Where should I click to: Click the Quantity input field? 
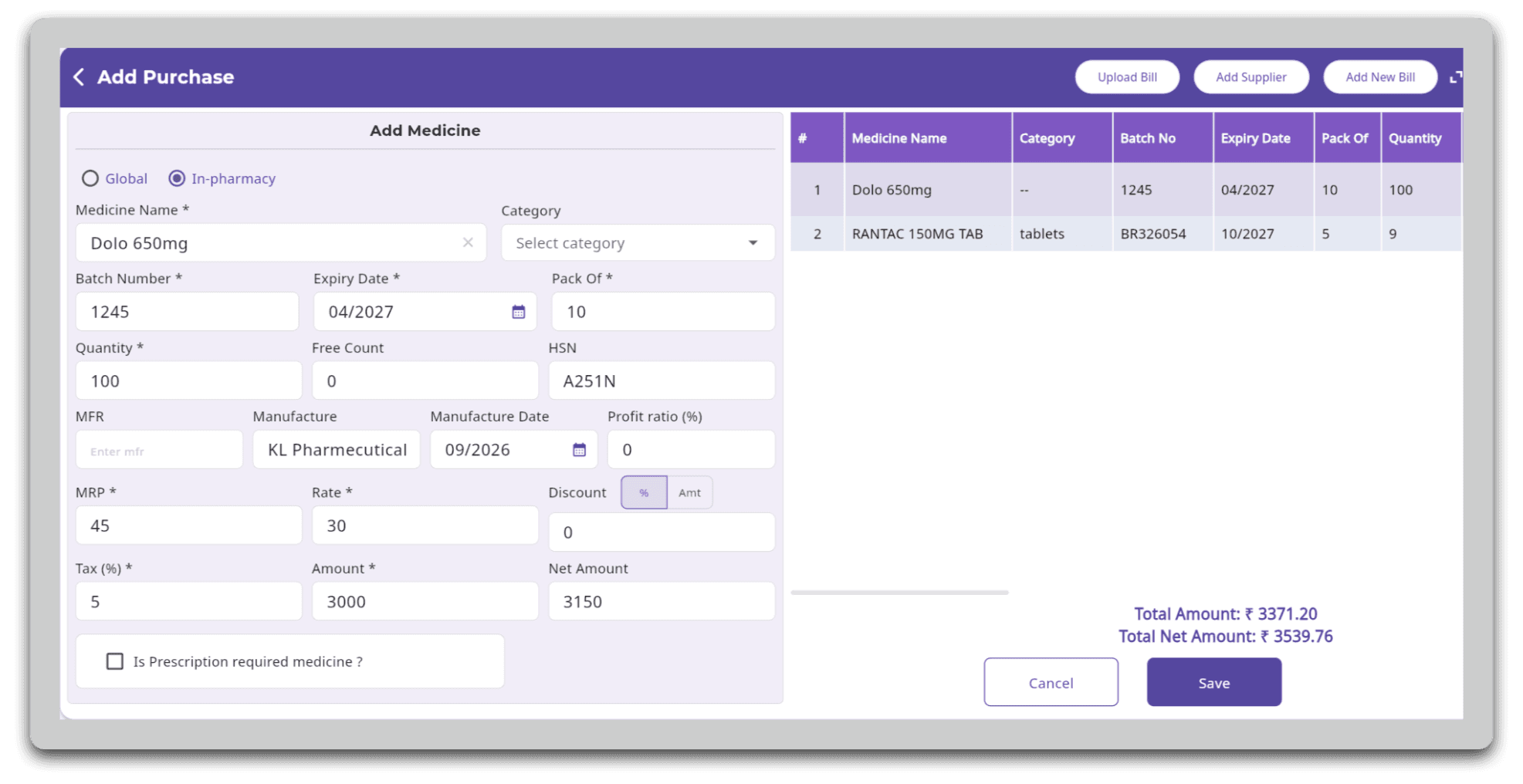[x=188, y=380]
